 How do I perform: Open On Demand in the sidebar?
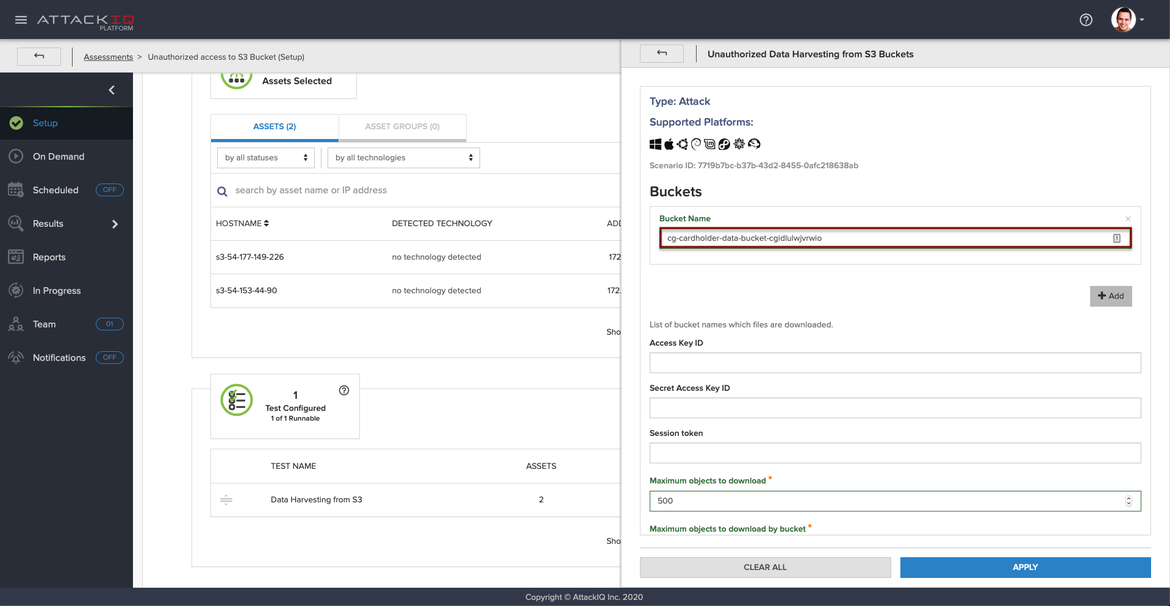pyautogui.click(x=58, y=157)
